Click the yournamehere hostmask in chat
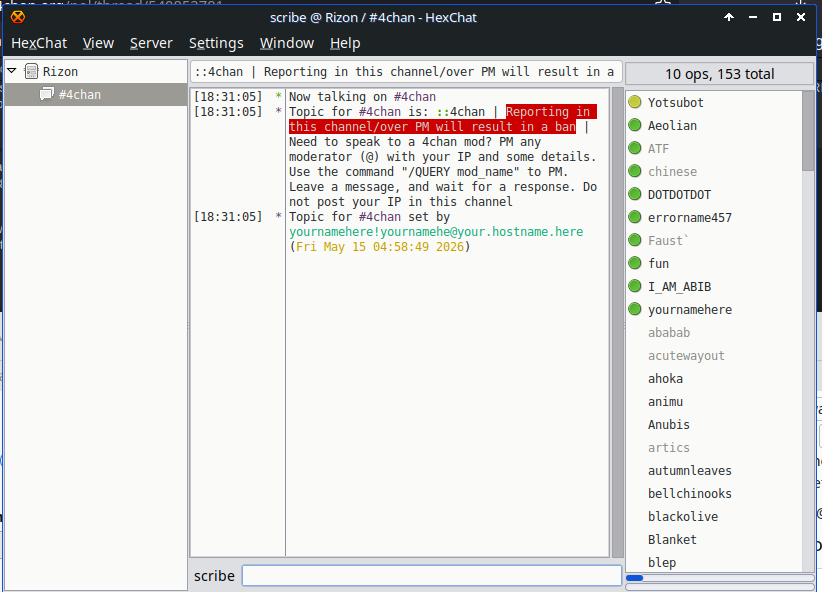This screenshot has height=592, width=822. point(436,232)
